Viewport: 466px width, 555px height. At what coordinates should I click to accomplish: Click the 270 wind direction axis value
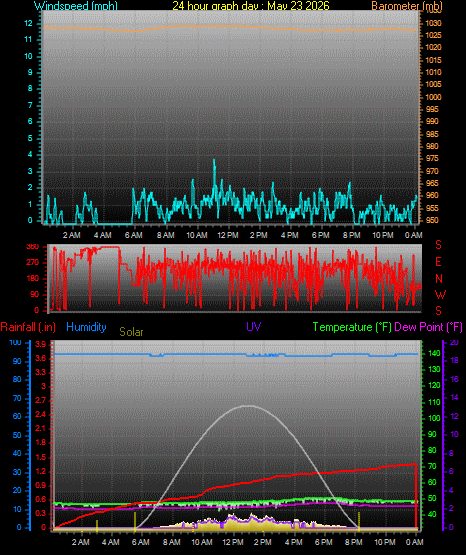(x=33, y=263)
